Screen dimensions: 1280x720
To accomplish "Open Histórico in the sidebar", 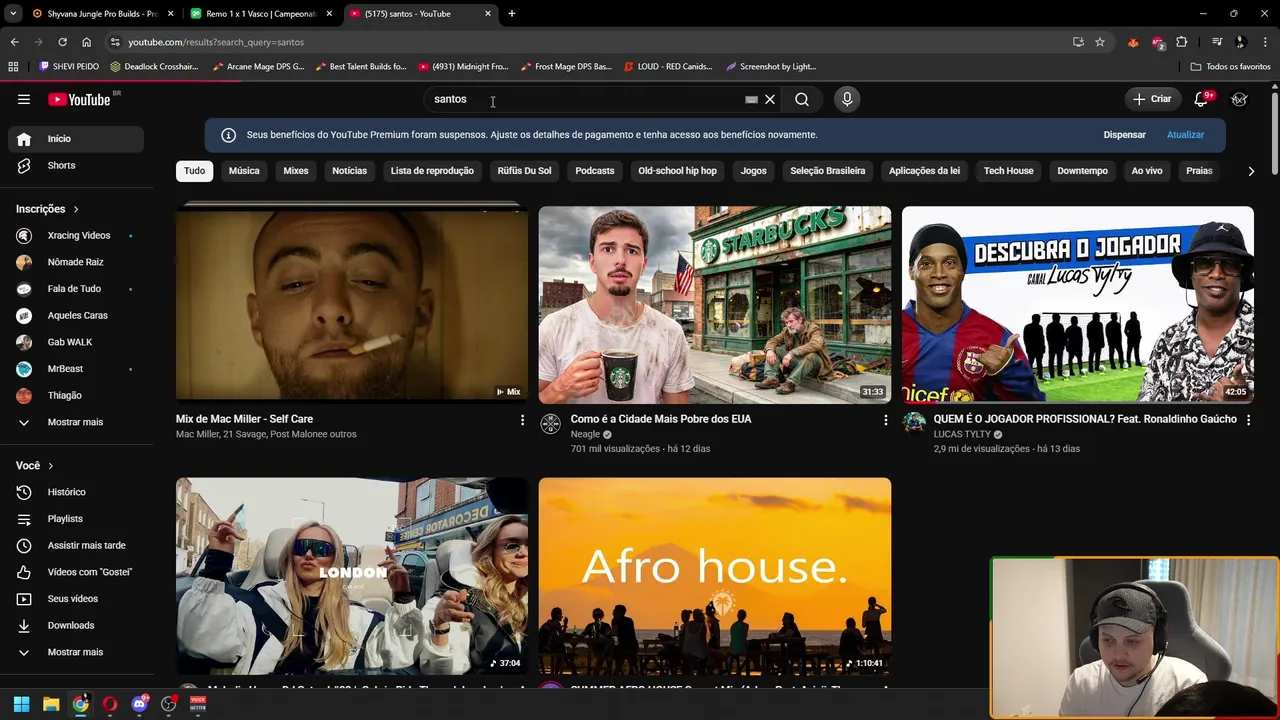I will click(x=76, y=492).
